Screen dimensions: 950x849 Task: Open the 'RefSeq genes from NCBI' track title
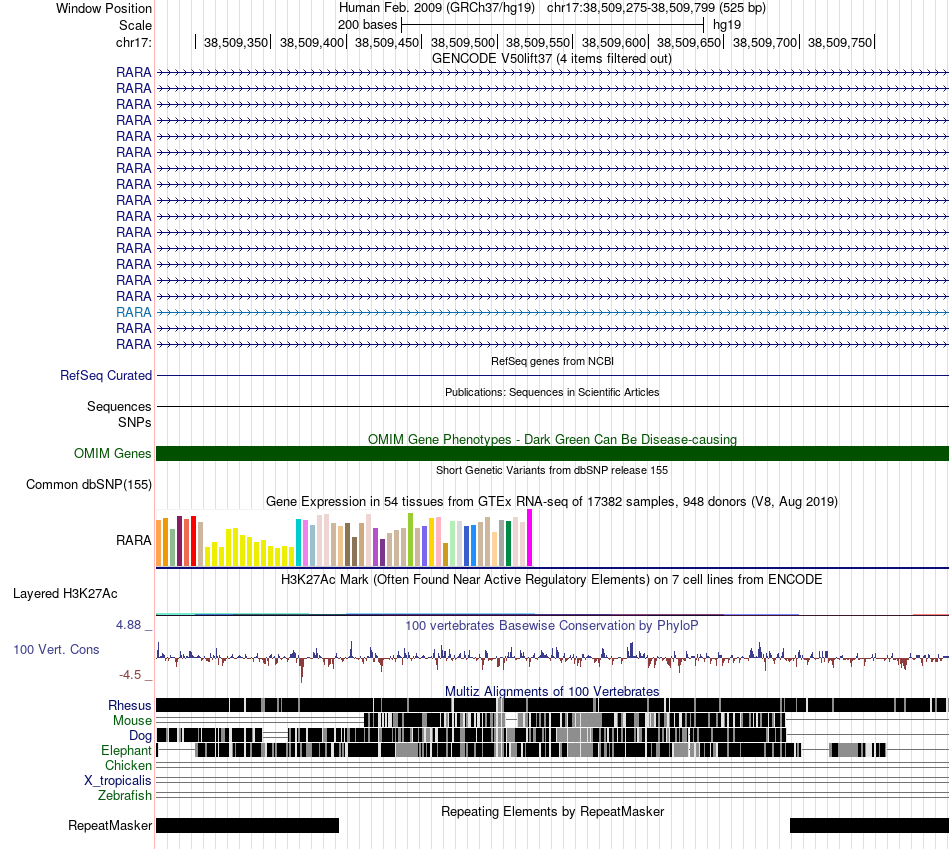click(x=552, y=361)
